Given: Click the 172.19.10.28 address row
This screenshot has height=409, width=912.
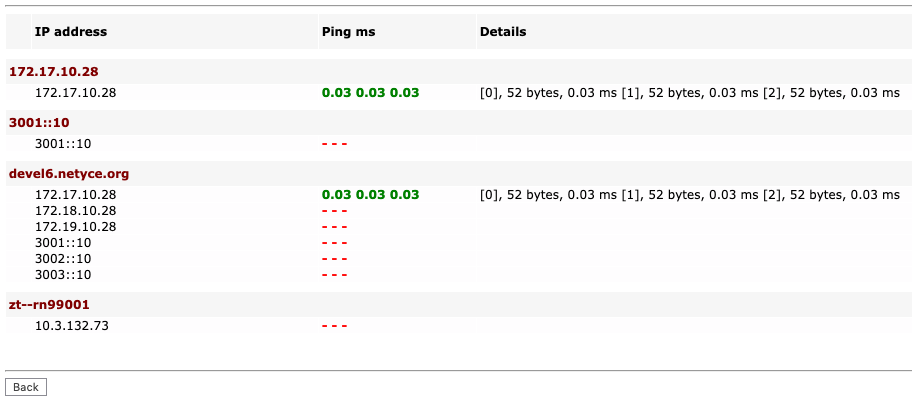Looking at the screenshot, I should coord(76,227).
